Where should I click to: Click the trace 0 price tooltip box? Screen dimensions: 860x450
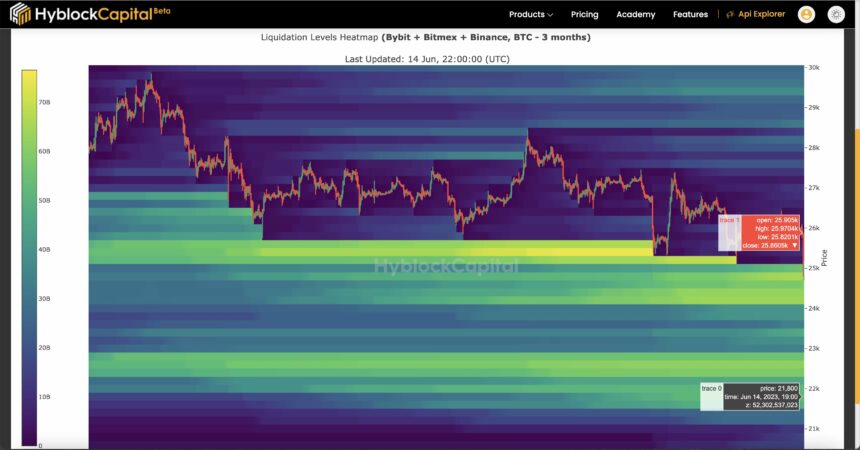click(x=760, y=396)
